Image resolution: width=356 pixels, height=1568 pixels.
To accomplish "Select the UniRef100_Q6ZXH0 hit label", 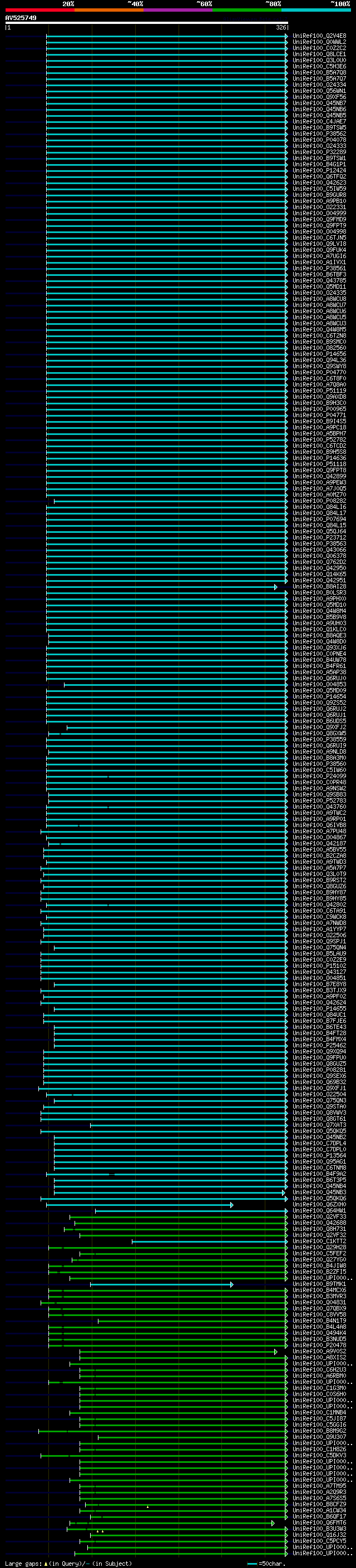I will click(x=319, y=1205).
